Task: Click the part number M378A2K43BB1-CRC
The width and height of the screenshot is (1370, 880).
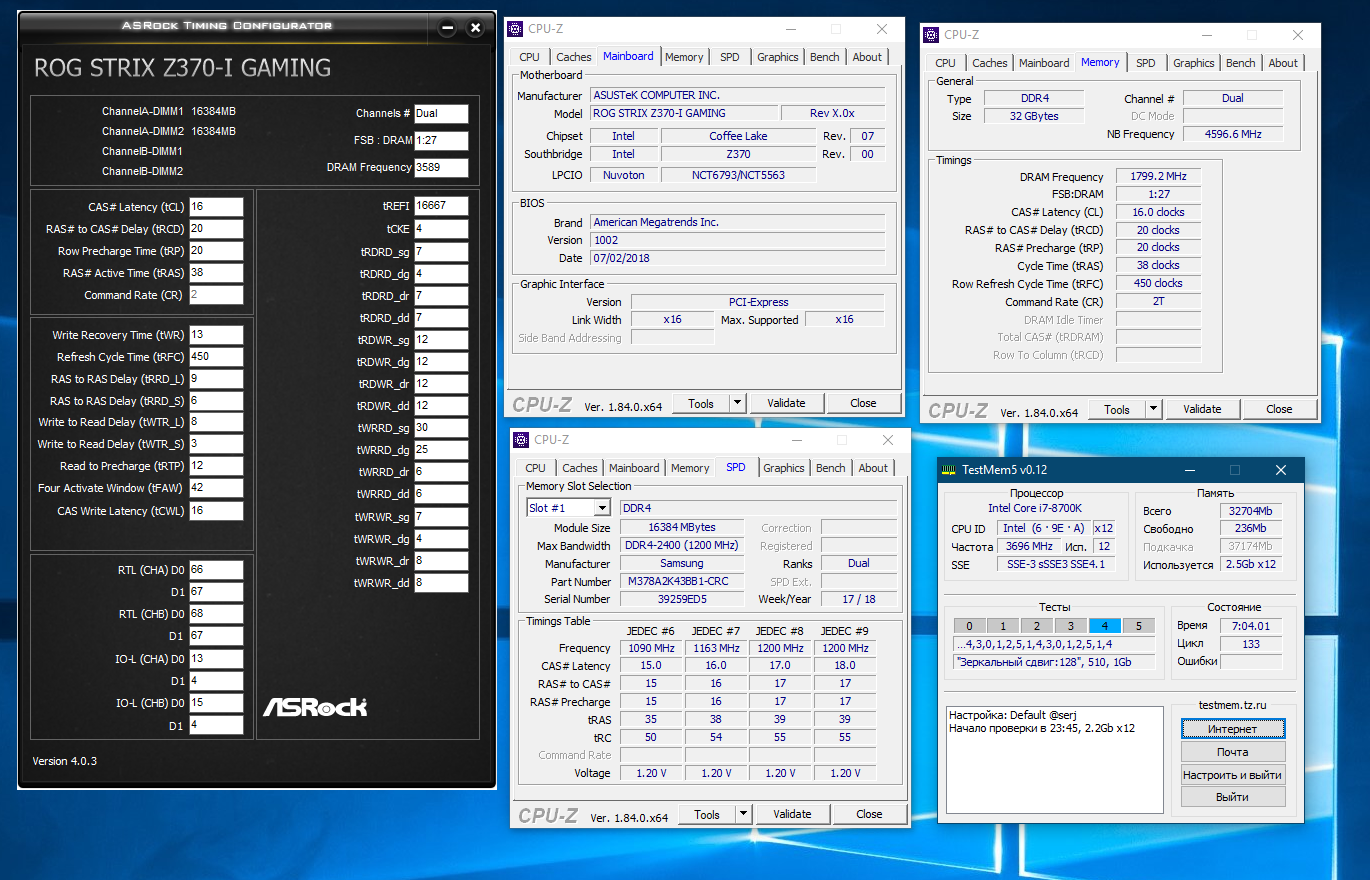Action: 682,581
